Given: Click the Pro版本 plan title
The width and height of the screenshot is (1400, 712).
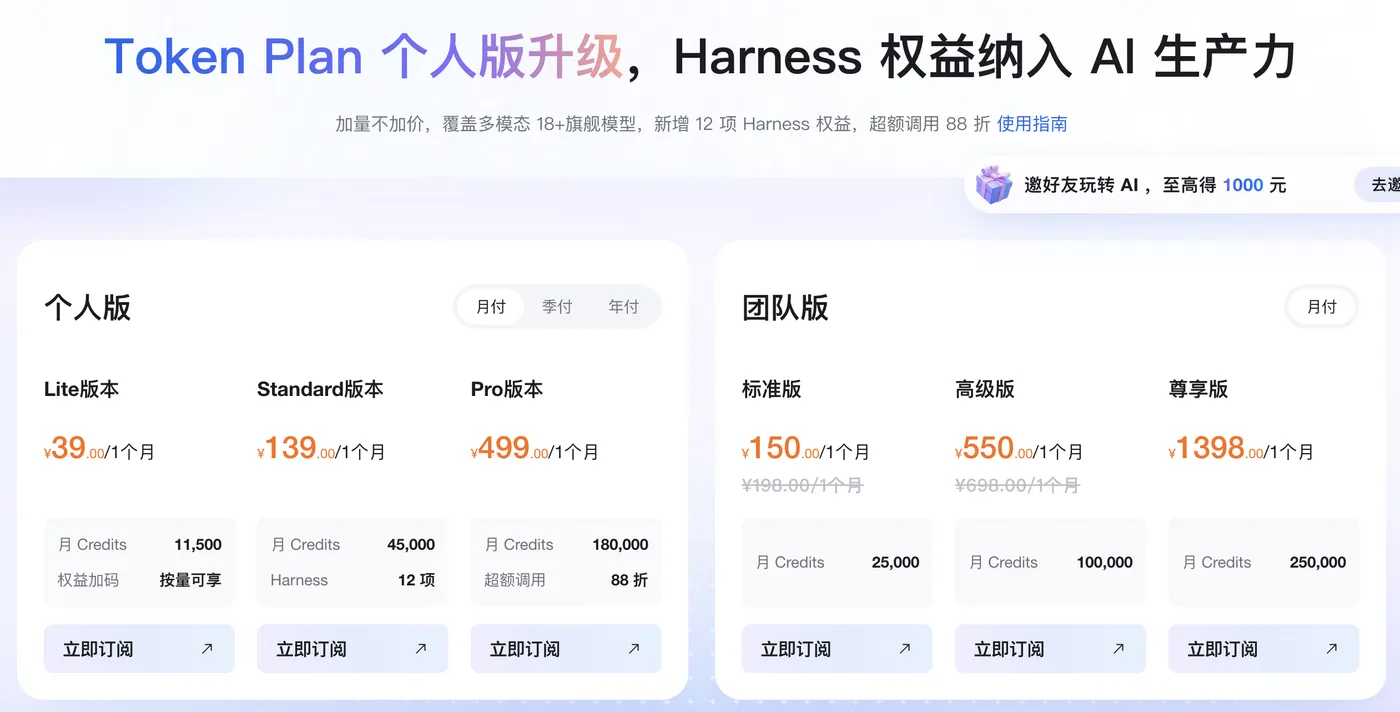Looking at the screenshot, I should point(507,389).
